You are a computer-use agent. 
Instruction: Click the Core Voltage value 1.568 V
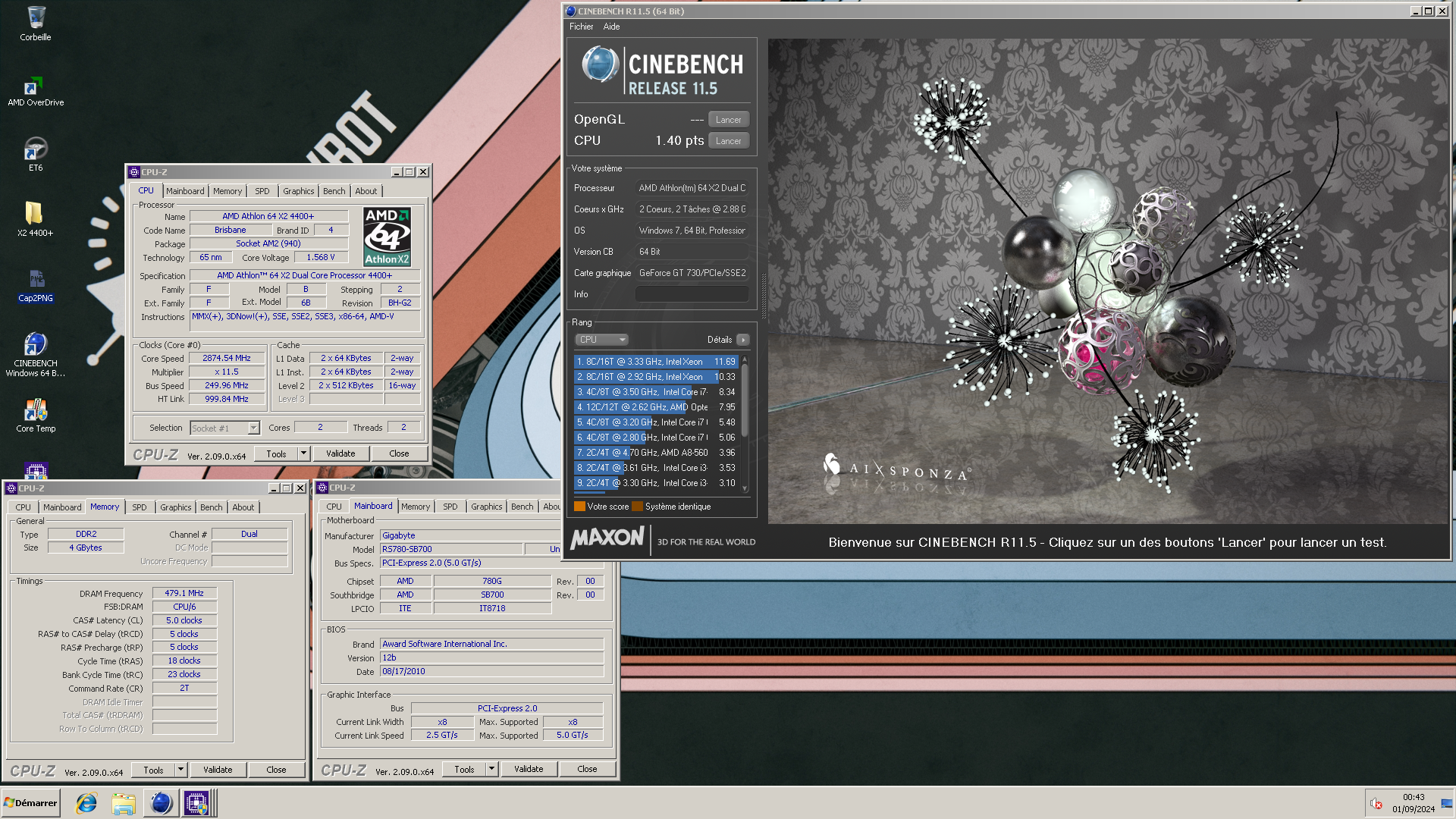coord(321,257)
